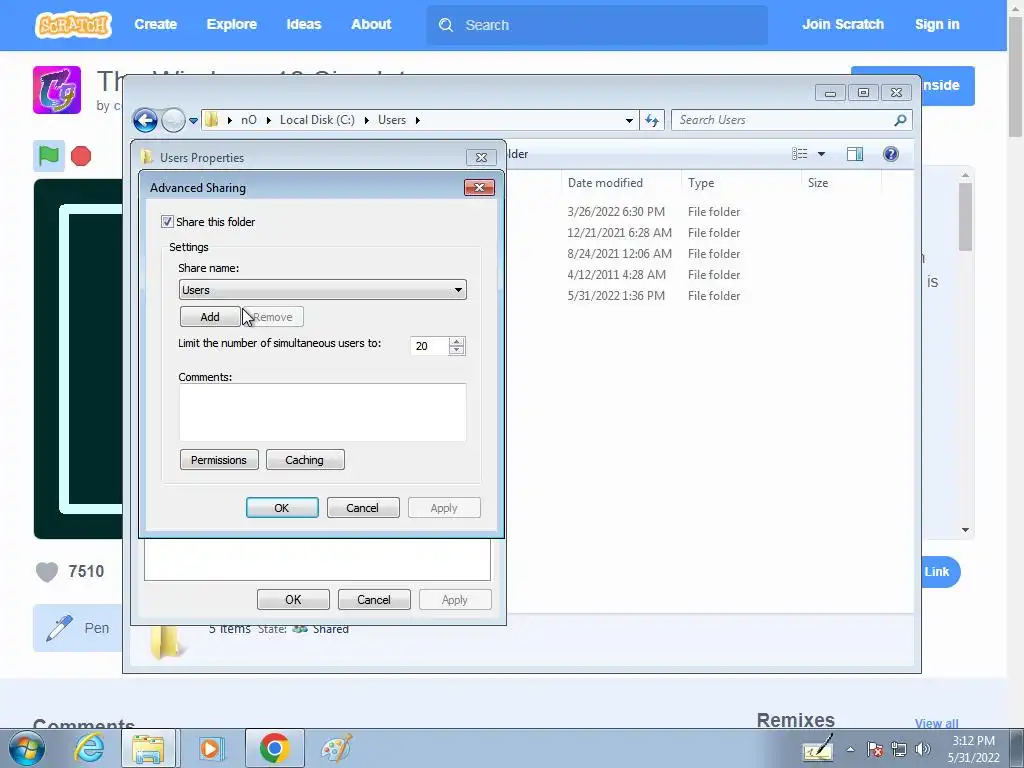Click the 3/26/2022 6:30 PM entry
The height and width of the screenshot is (768, 1024).
tap(616, 212)
